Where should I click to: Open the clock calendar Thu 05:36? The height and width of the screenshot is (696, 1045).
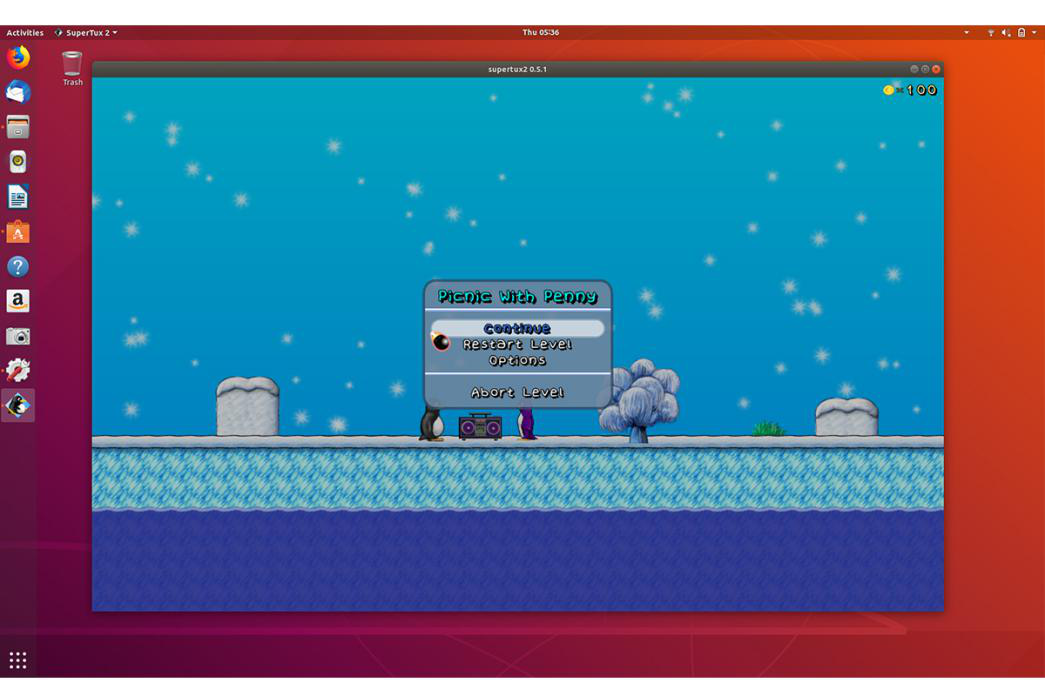coord(540,32)
